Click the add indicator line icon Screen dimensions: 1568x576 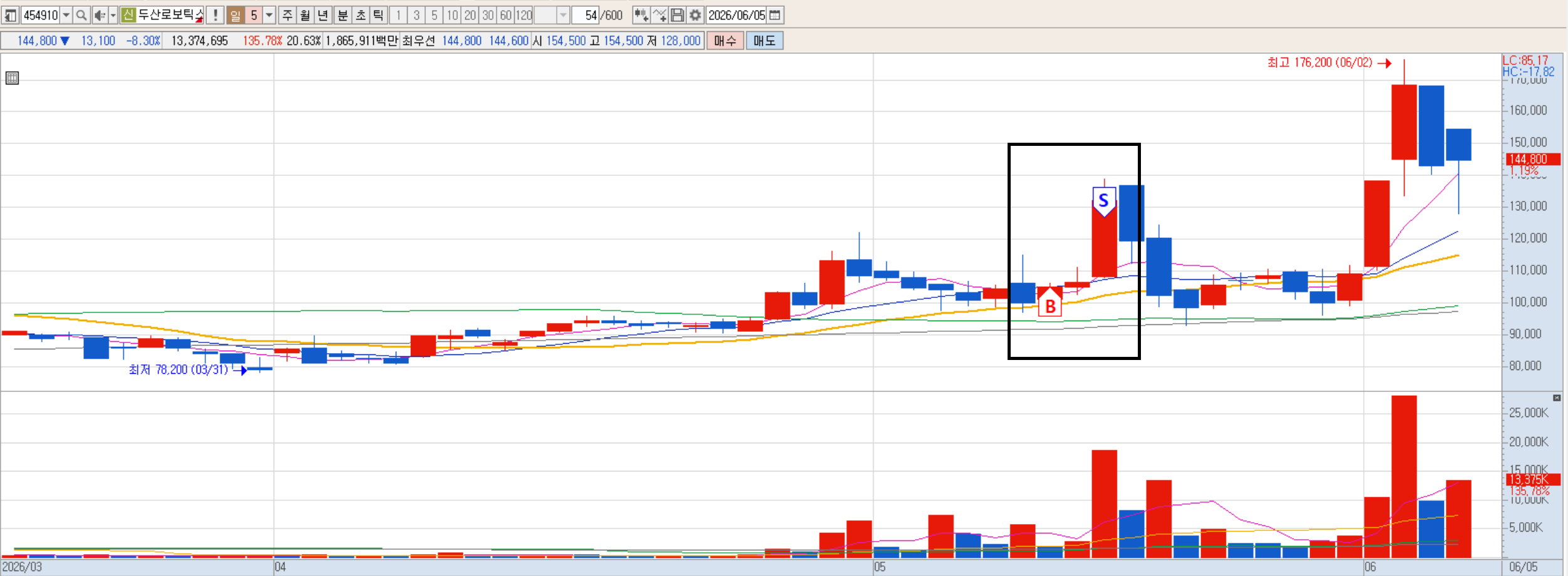click(x=659, y=15)
